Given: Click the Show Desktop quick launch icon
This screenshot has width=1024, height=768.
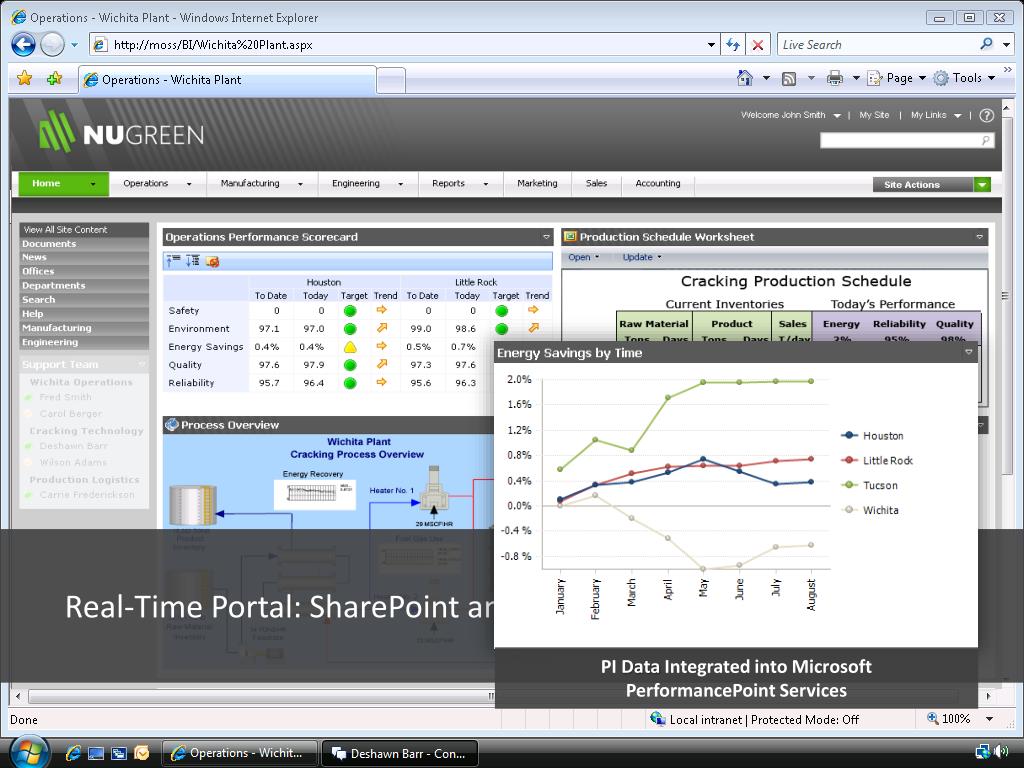Looking at the screenshot, I should [96, 753].
